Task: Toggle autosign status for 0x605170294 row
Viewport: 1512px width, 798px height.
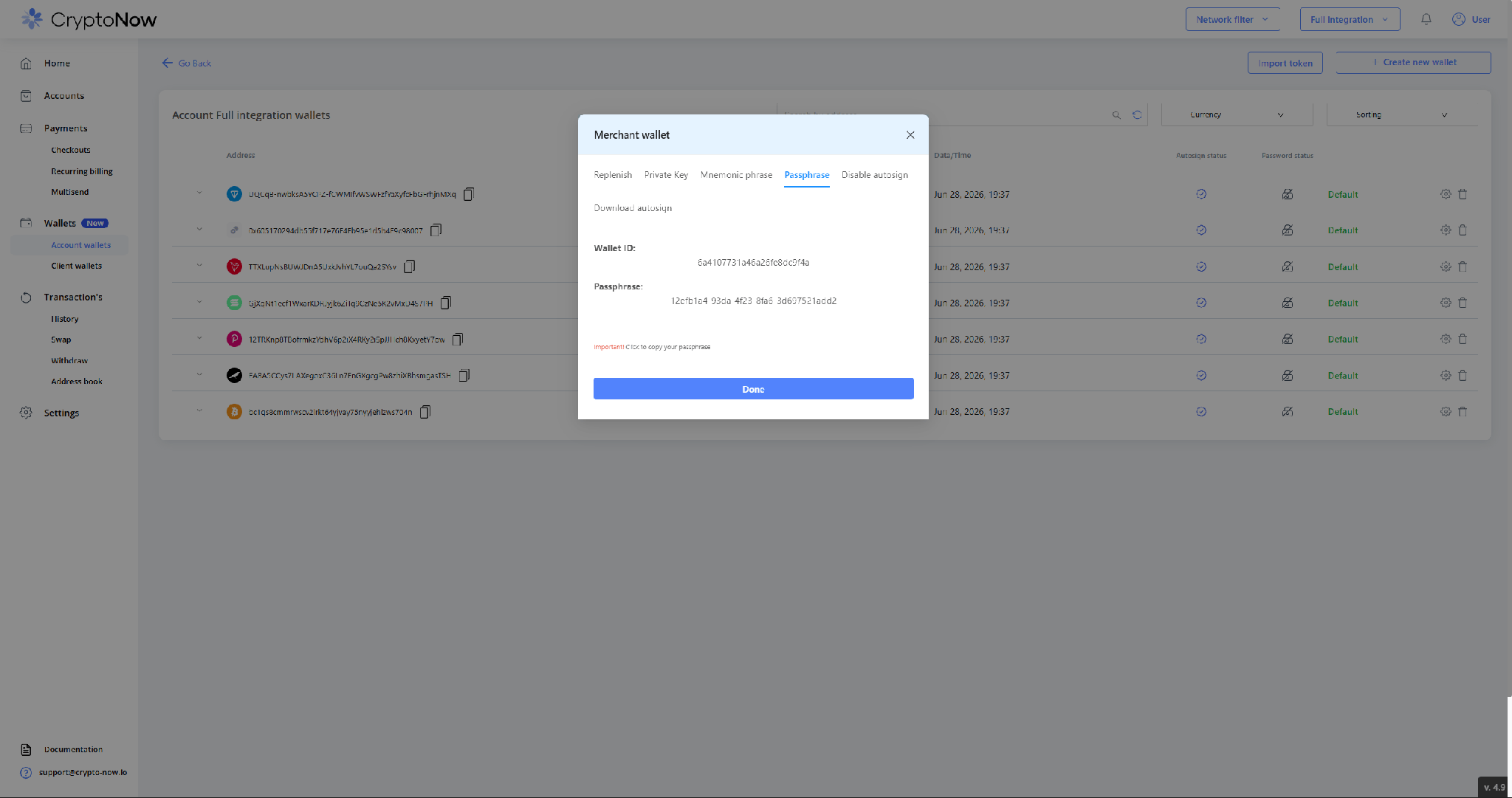Action: (x=1201, y=230)
